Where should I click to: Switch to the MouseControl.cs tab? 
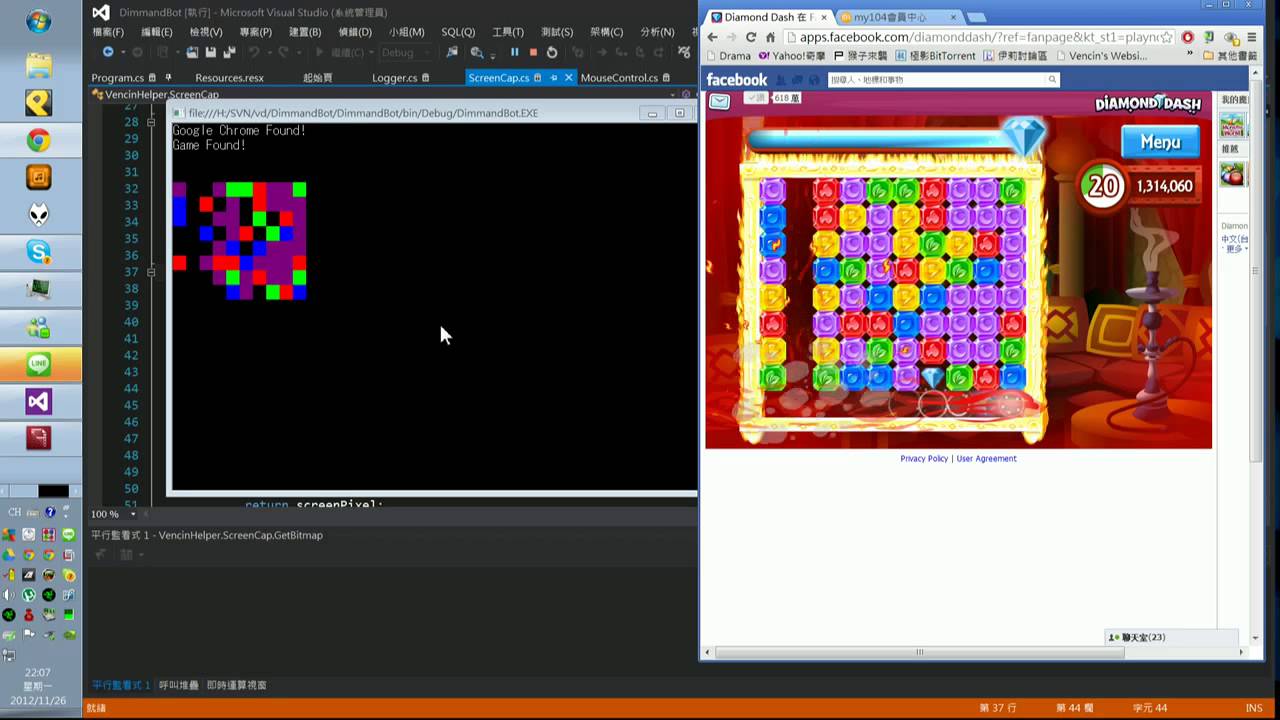619,77
